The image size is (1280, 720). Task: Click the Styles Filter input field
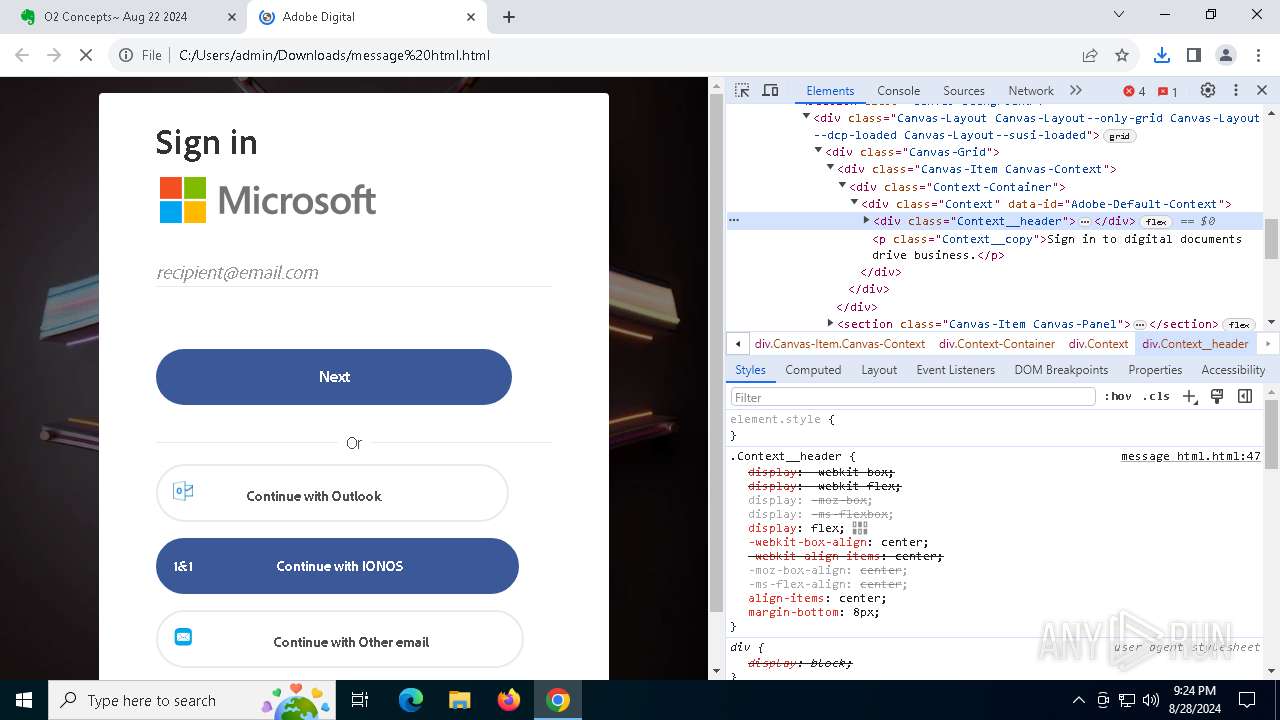click(913, 397)
